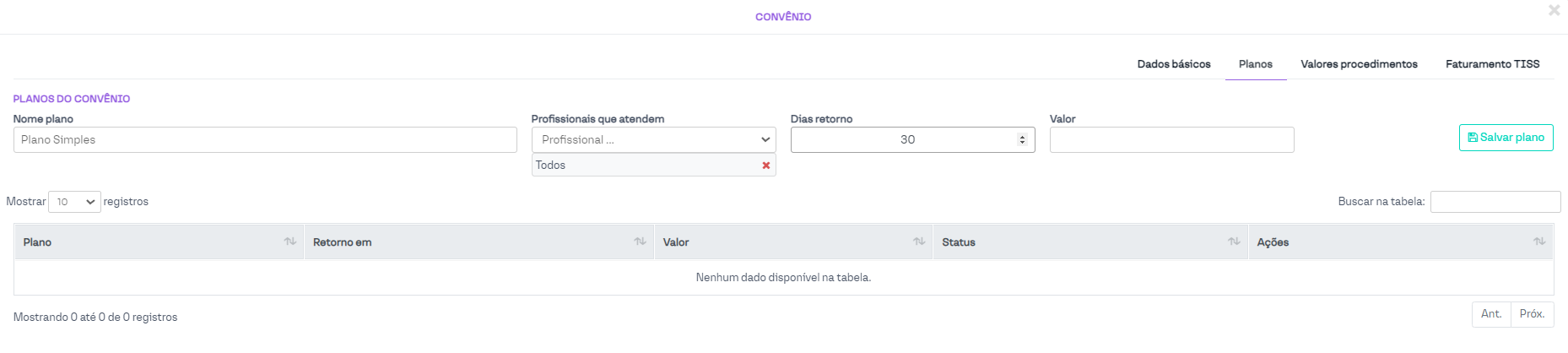Sort table by Ações column
Image resolution: width=1568 pixels, height=353 pixels.
pos(1399,242)
